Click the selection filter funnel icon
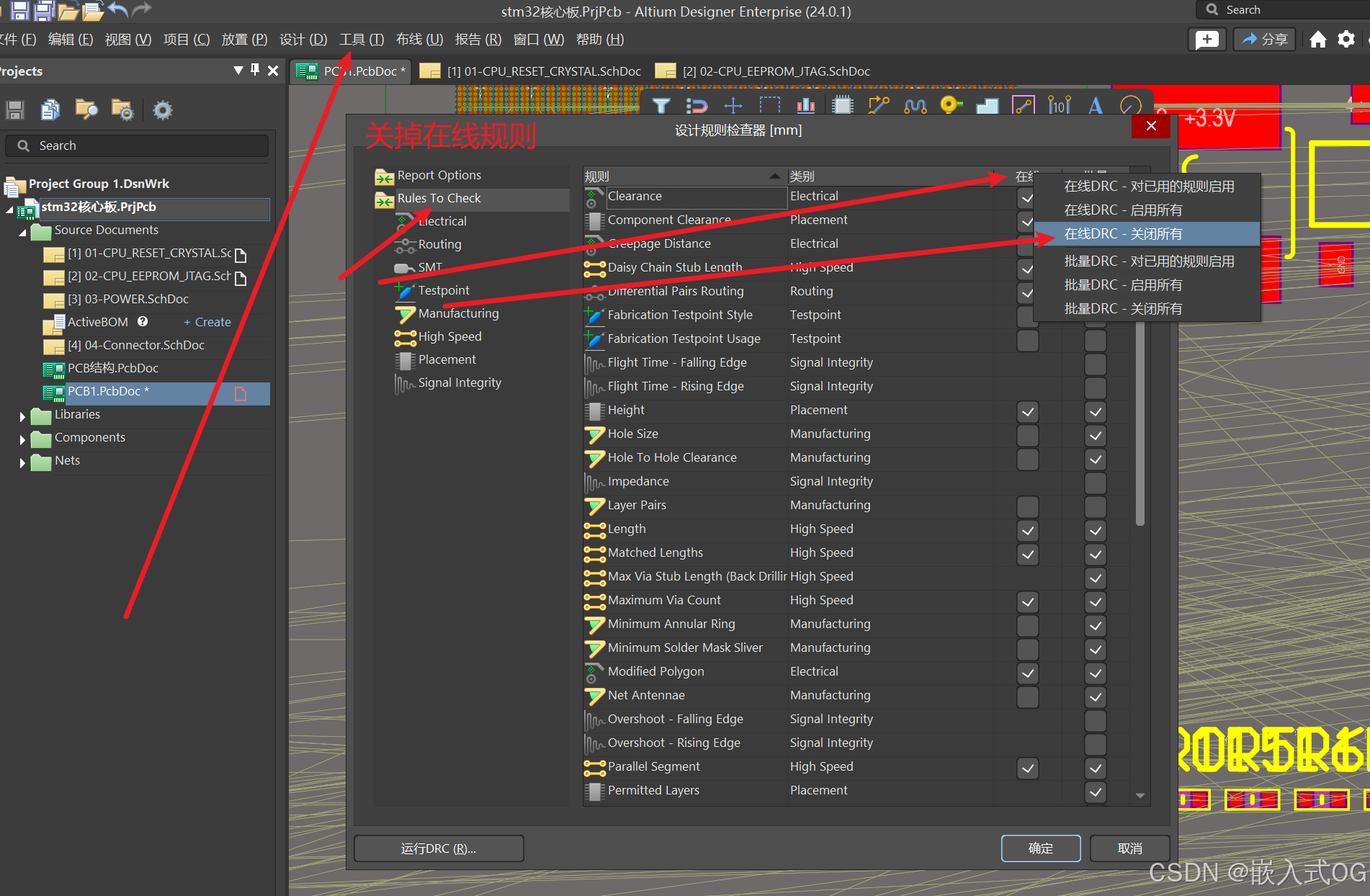The image size is (1370, 896). pyautogui.click(x=661, y=106)
